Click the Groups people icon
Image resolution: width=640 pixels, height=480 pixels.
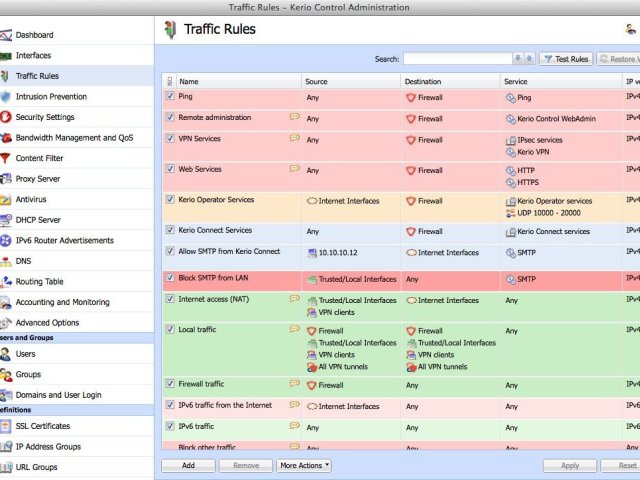[x=6, y=374]
